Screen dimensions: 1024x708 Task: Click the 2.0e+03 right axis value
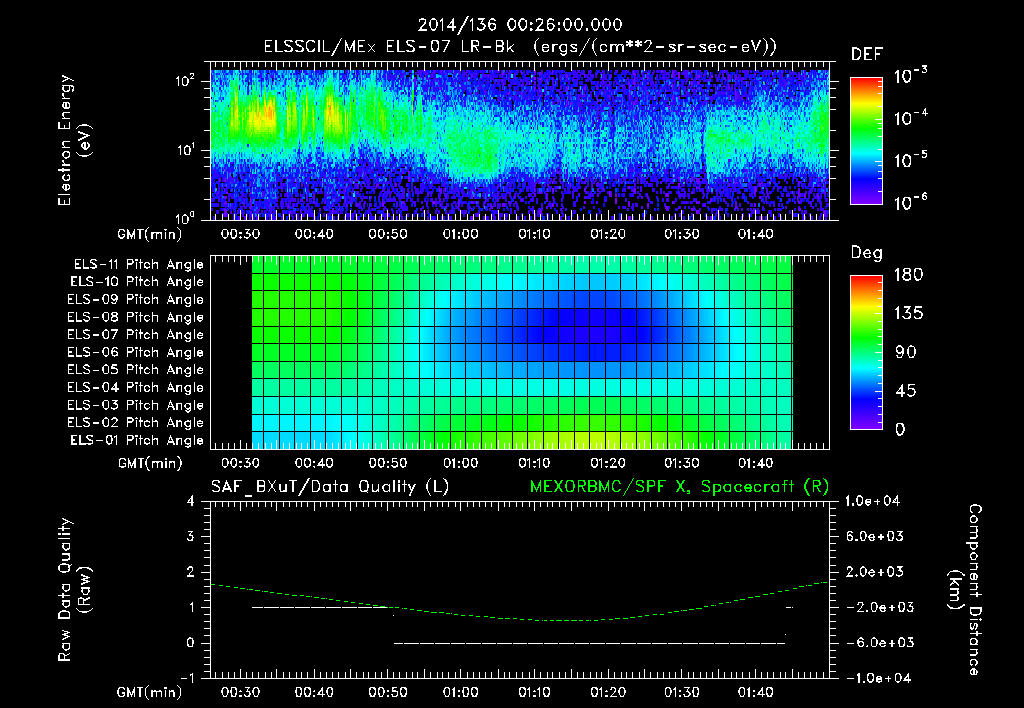(x=875, y=572)
